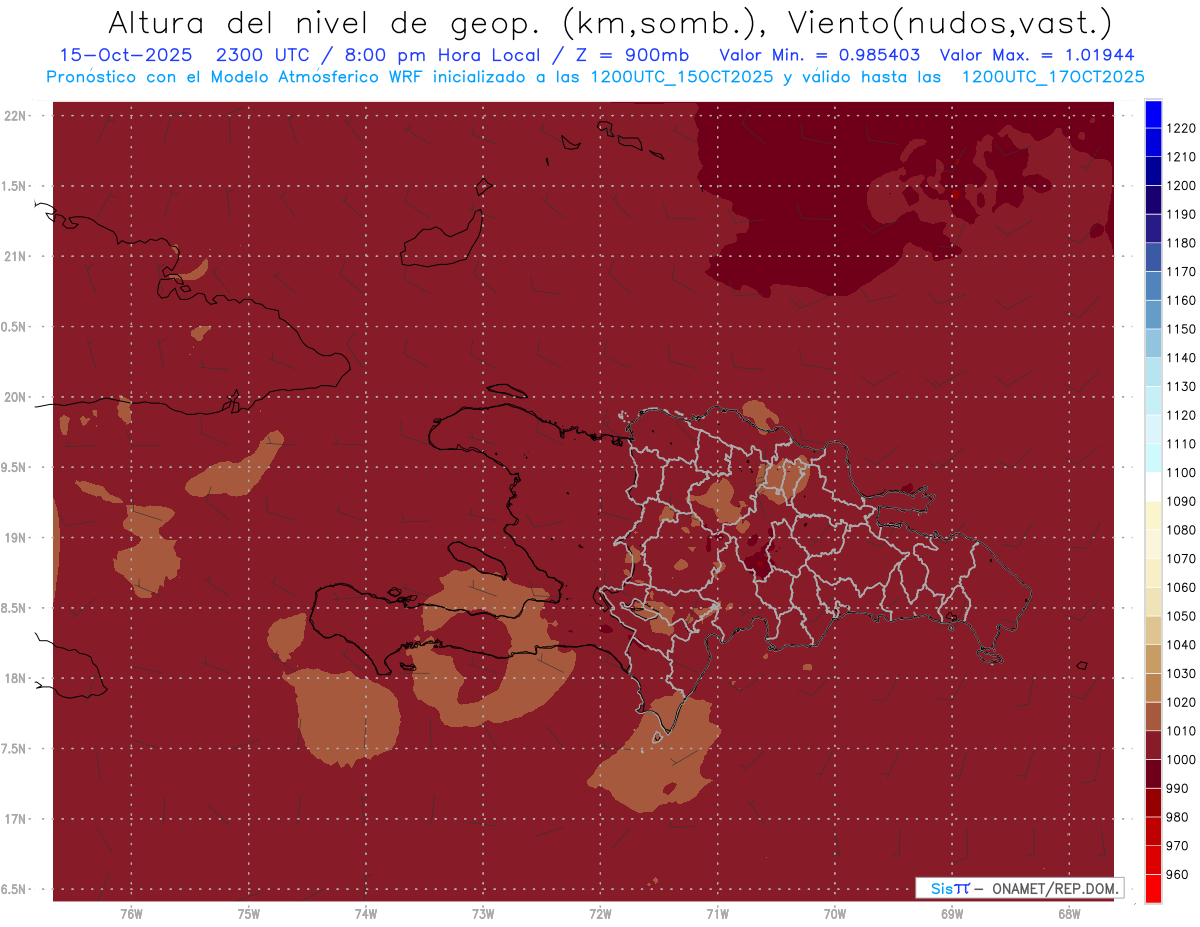Click the '68W' longitude label

1069,914
